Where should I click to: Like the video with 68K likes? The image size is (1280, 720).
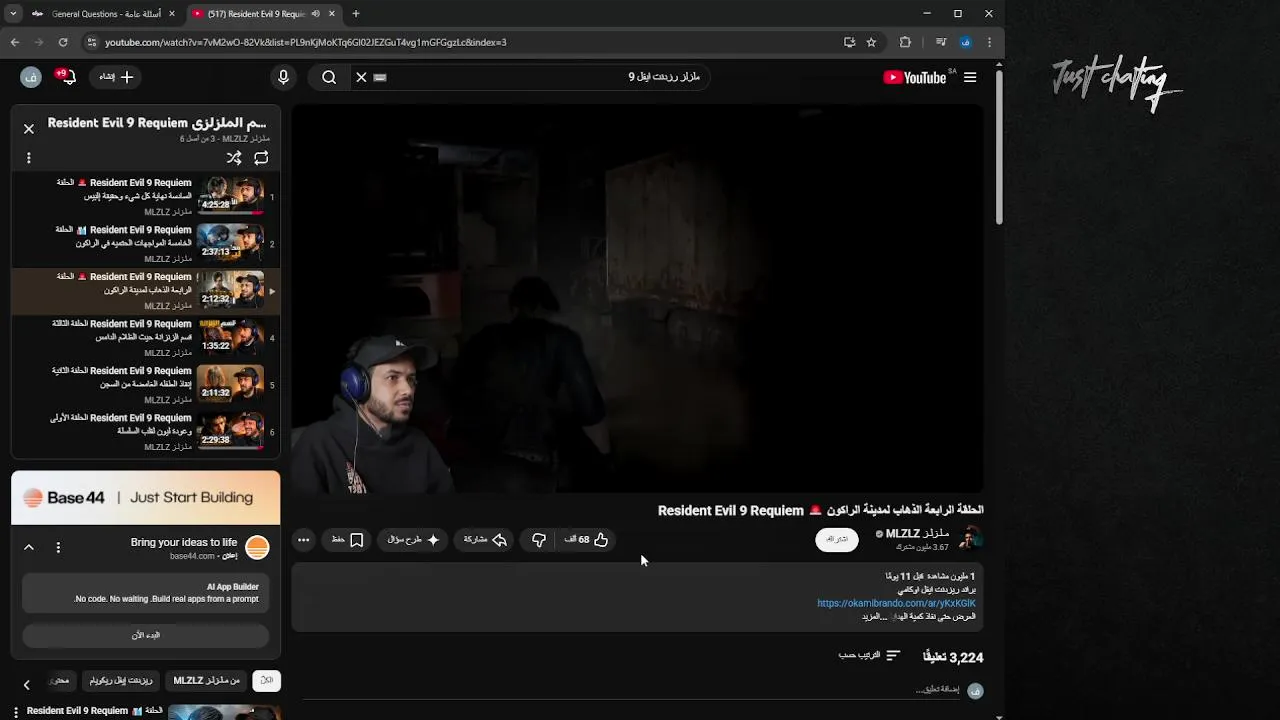tap(586, 540)
